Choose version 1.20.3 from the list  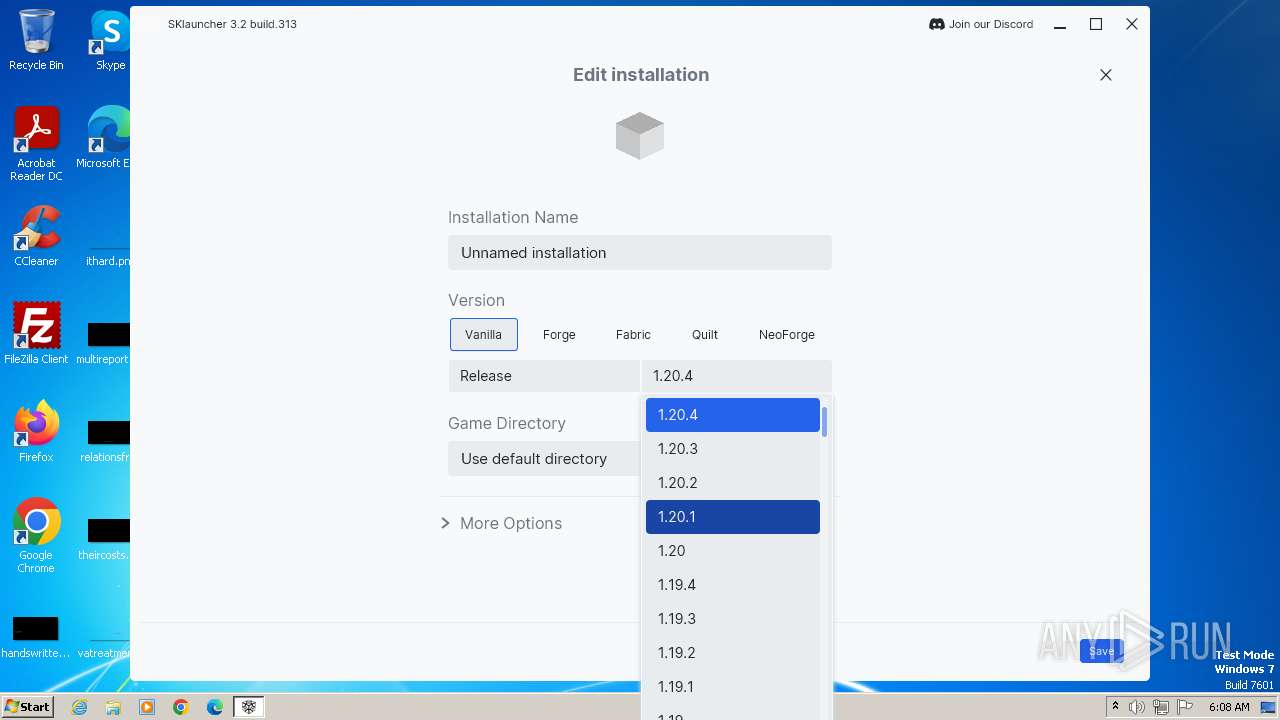click(733, 449)
